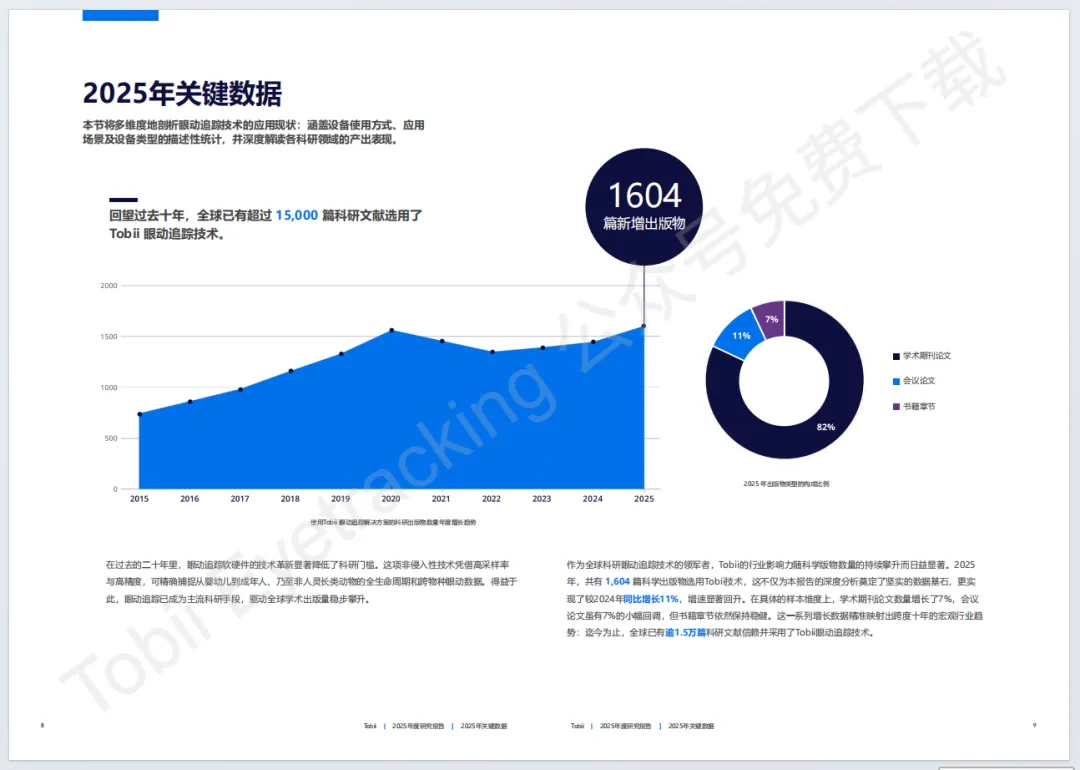Click x-axis year label 2017
Viewport: 1080px width, 770px height.
click(x=240, y=499)
